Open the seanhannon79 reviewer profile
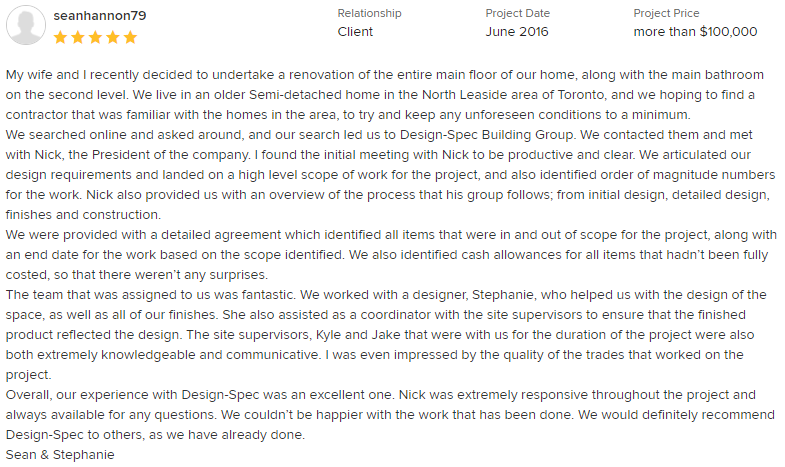 pyautogui.click(x=101, y=17)
